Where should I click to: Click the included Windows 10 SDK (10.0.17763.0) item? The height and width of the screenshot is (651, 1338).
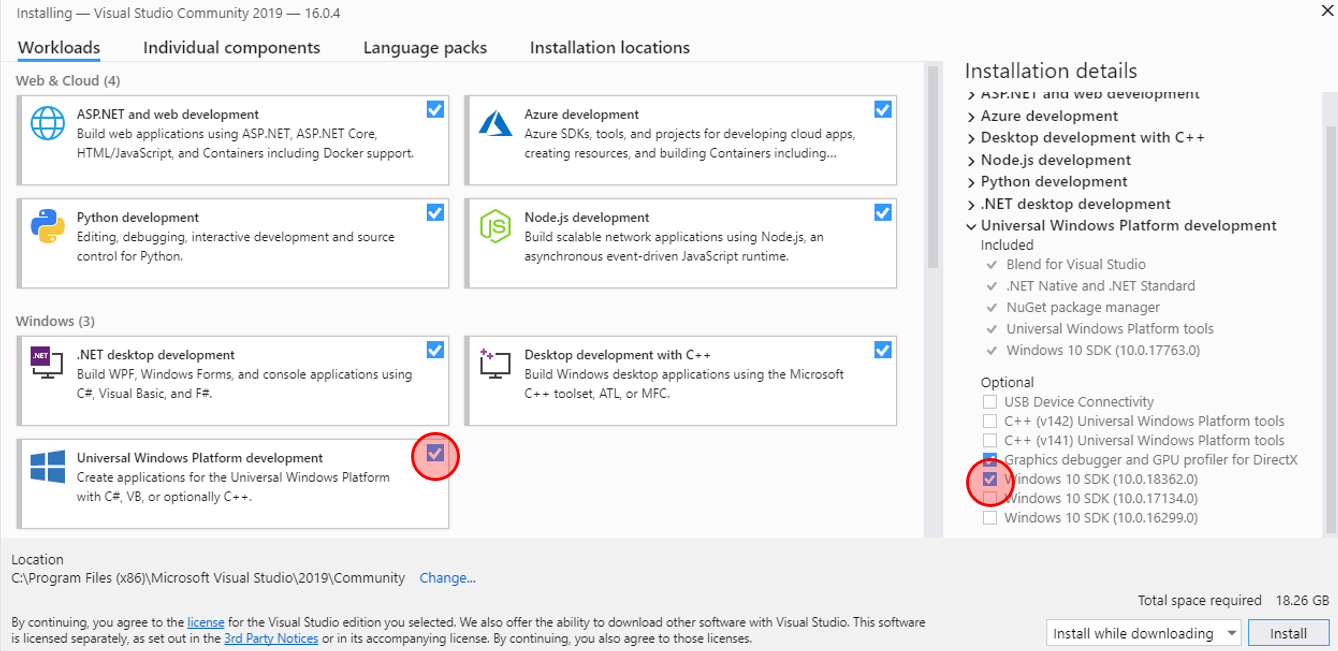pyautogui.click(x=1102, y=350)
